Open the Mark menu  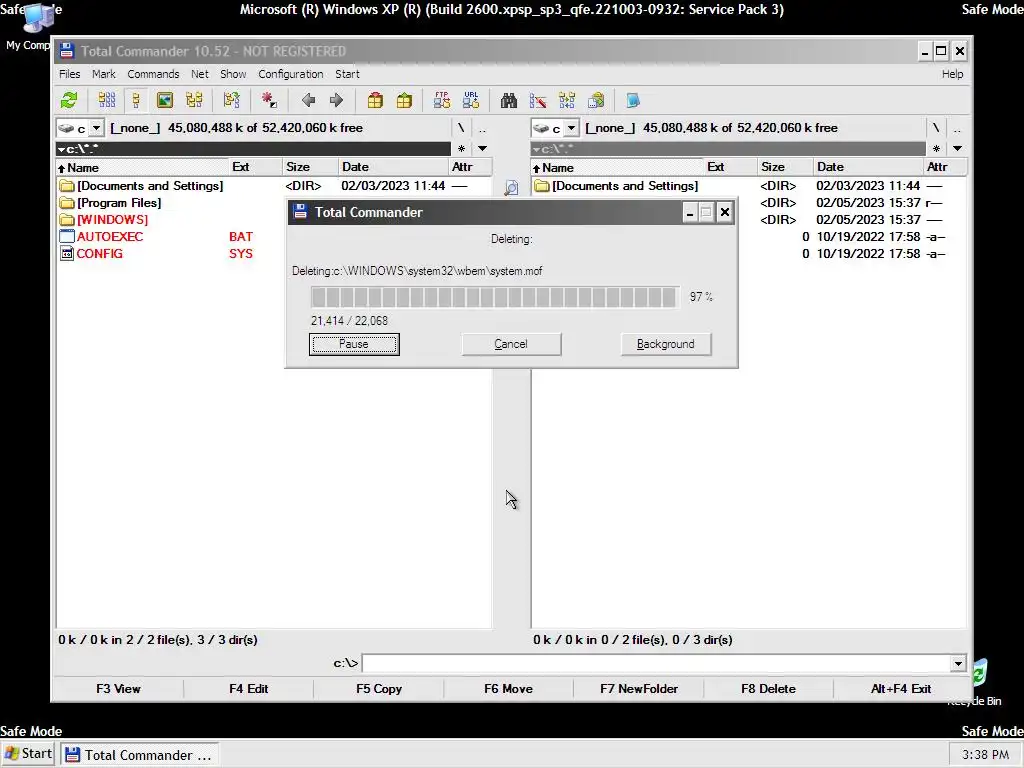tap(103, 74)
